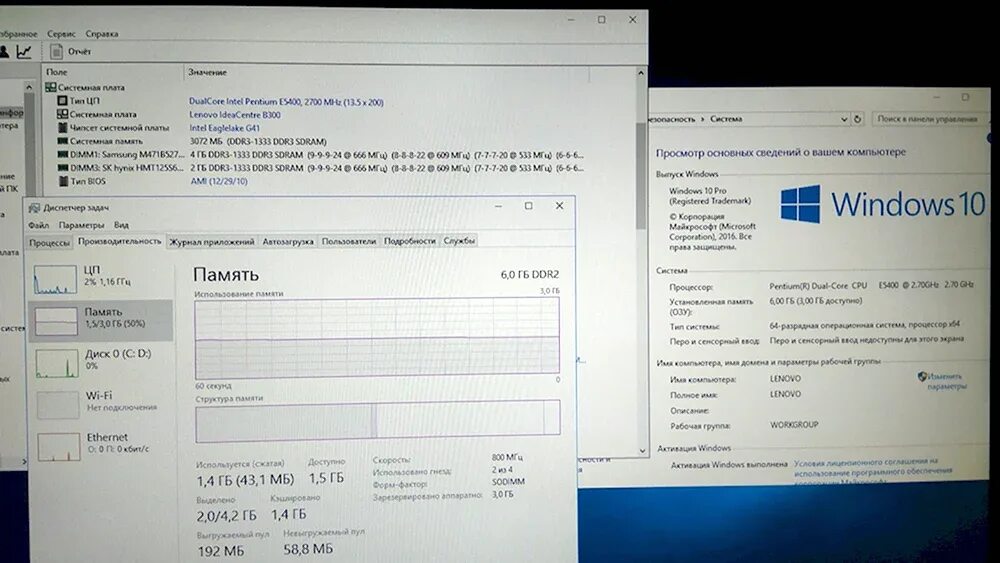Open the Lenovo IdeaCentre B300 link

(235, 115)
